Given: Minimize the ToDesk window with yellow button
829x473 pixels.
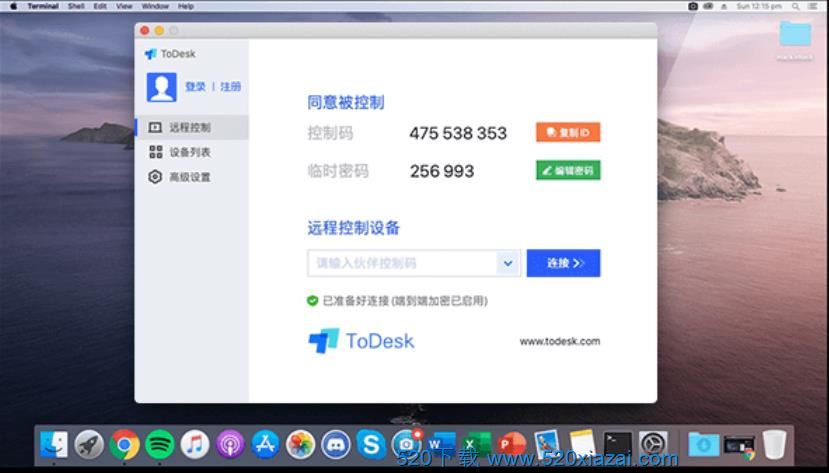Looking at the screenshot, I should click(159, 31).
